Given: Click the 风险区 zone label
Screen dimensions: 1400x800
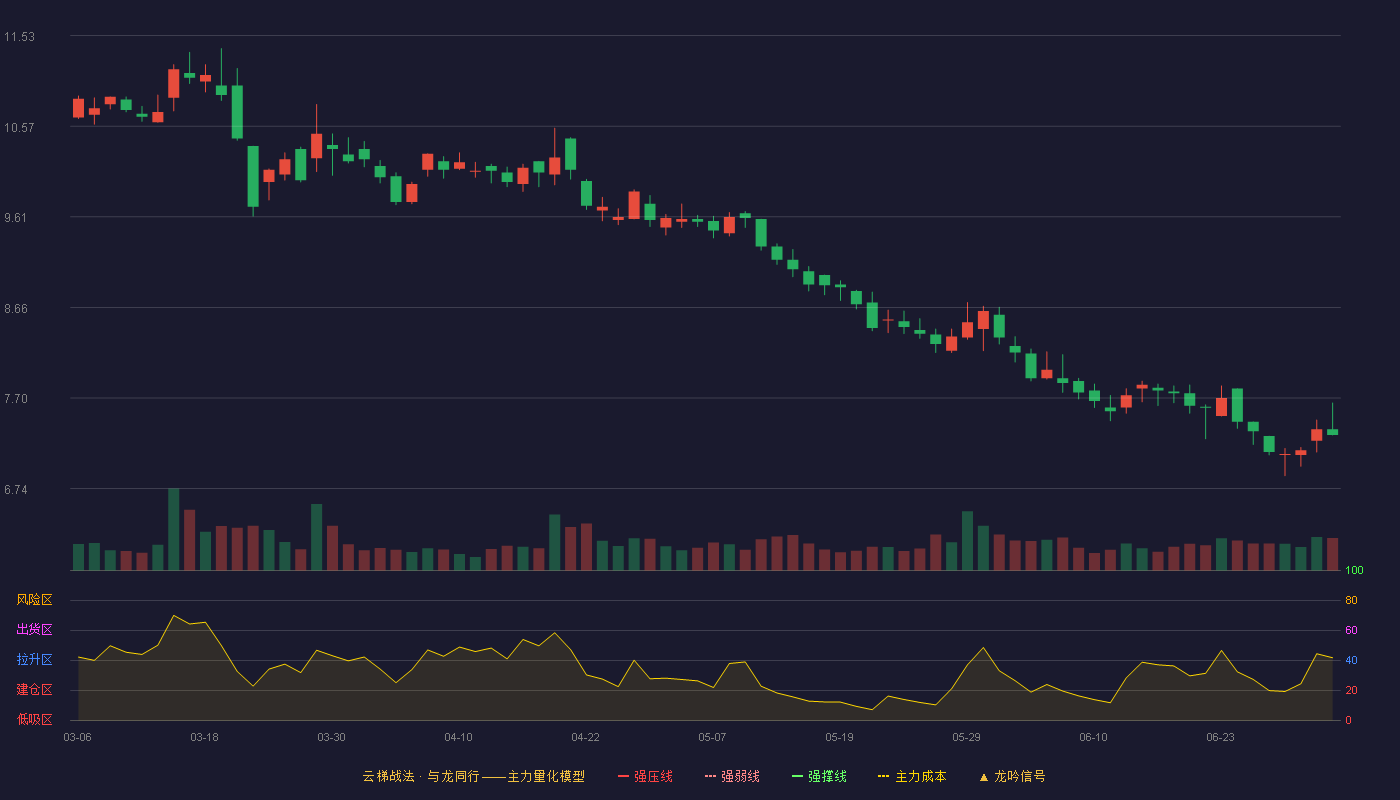Looking at the screenshot, I should [34, 600].
